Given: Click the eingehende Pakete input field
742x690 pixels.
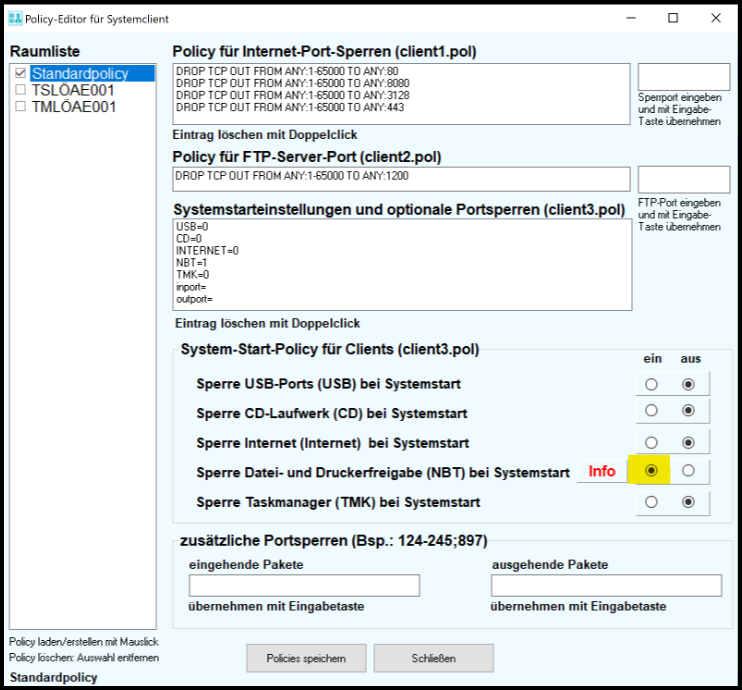Looking at the screenshot, I should click(304, 585).
